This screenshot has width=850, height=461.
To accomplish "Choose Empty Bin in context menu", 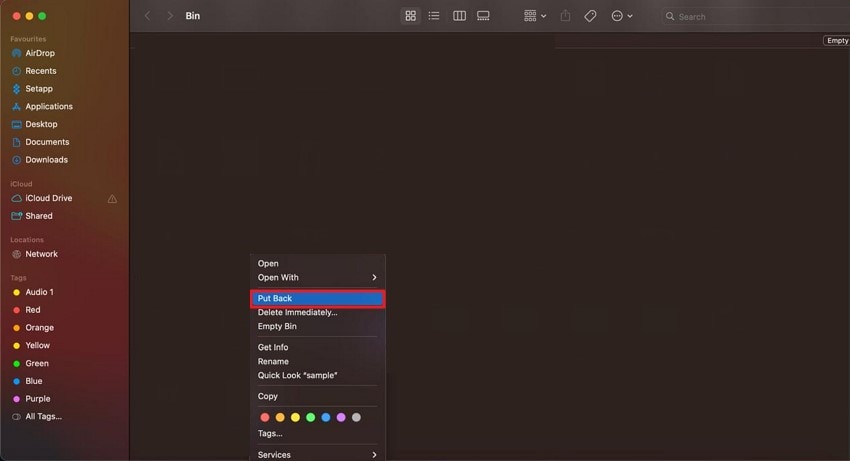I will coord(317,326).
